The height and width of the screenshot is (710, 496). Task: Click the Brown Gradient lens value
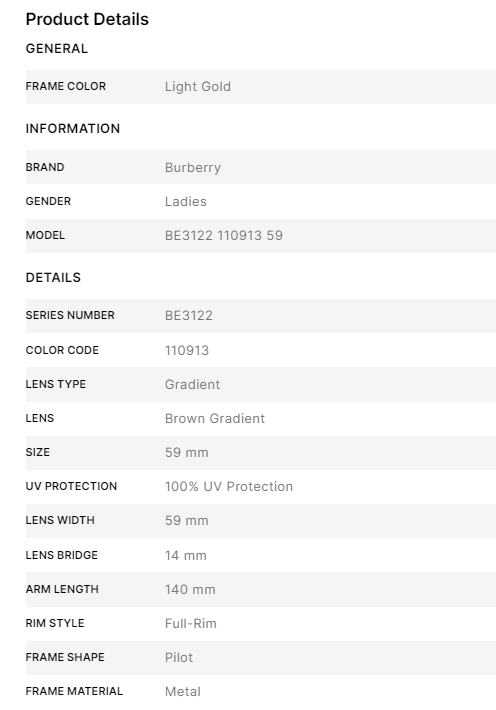click(215, 418)
